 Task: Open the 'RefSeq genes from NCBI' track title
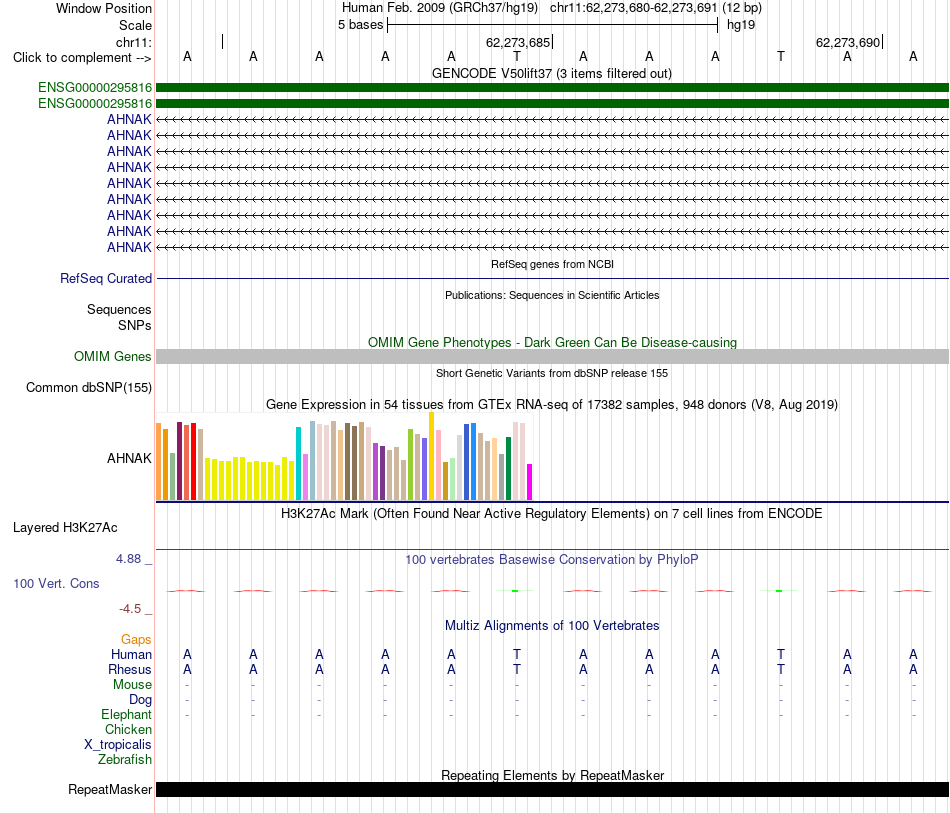click(552, 264)
